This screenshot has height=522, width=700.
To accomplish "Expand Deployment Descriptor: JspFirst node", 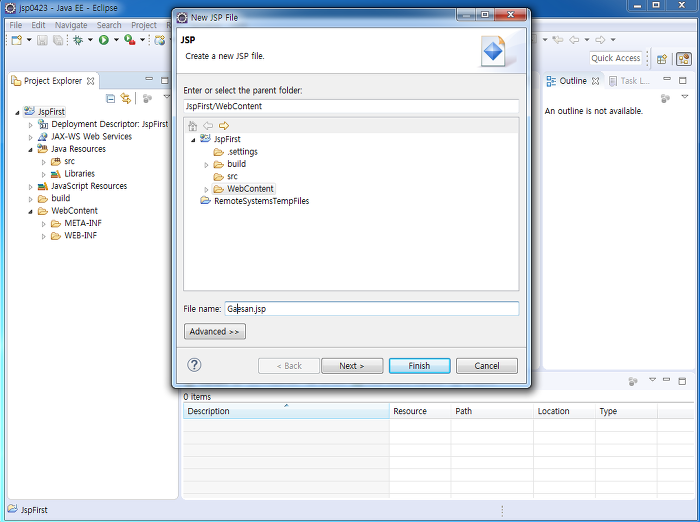I will pyautogui.click(x=30, y=125).
